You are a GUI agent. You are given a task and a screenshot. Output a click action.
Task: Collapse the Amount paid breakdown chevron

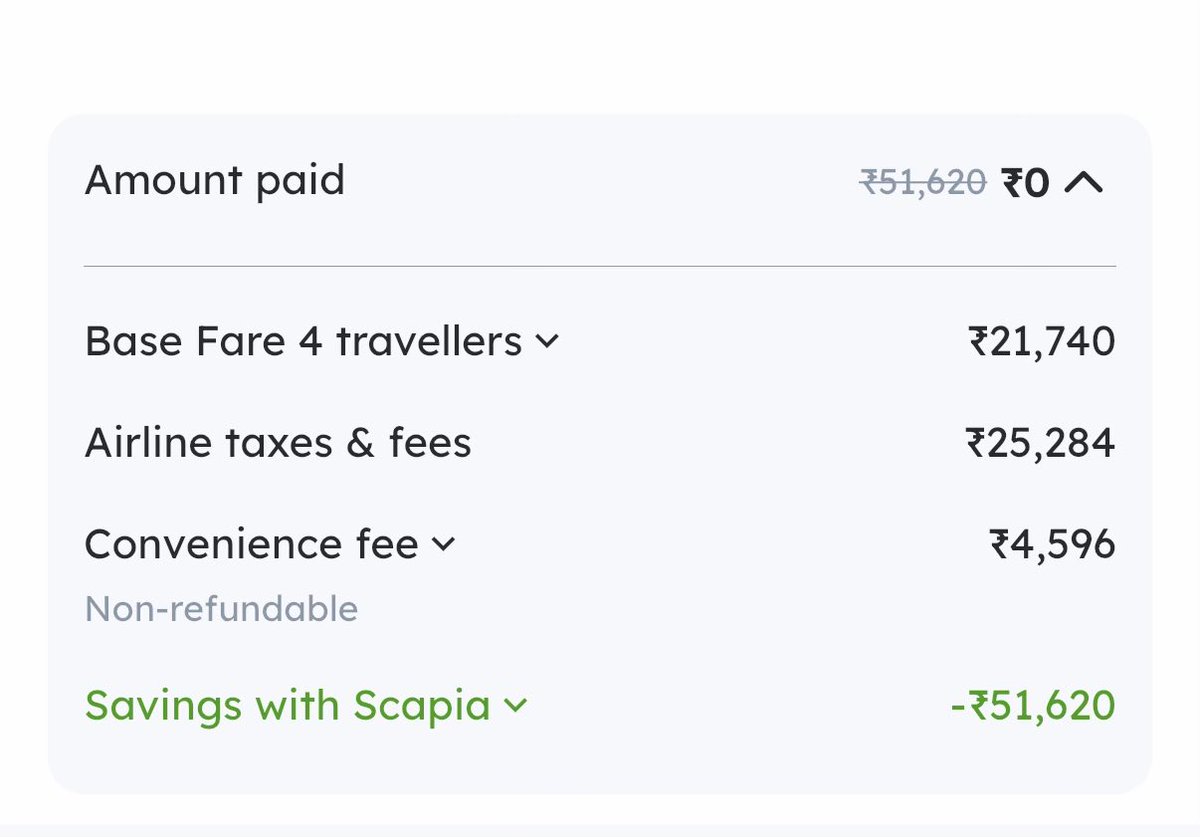[x=1084, y=183]
